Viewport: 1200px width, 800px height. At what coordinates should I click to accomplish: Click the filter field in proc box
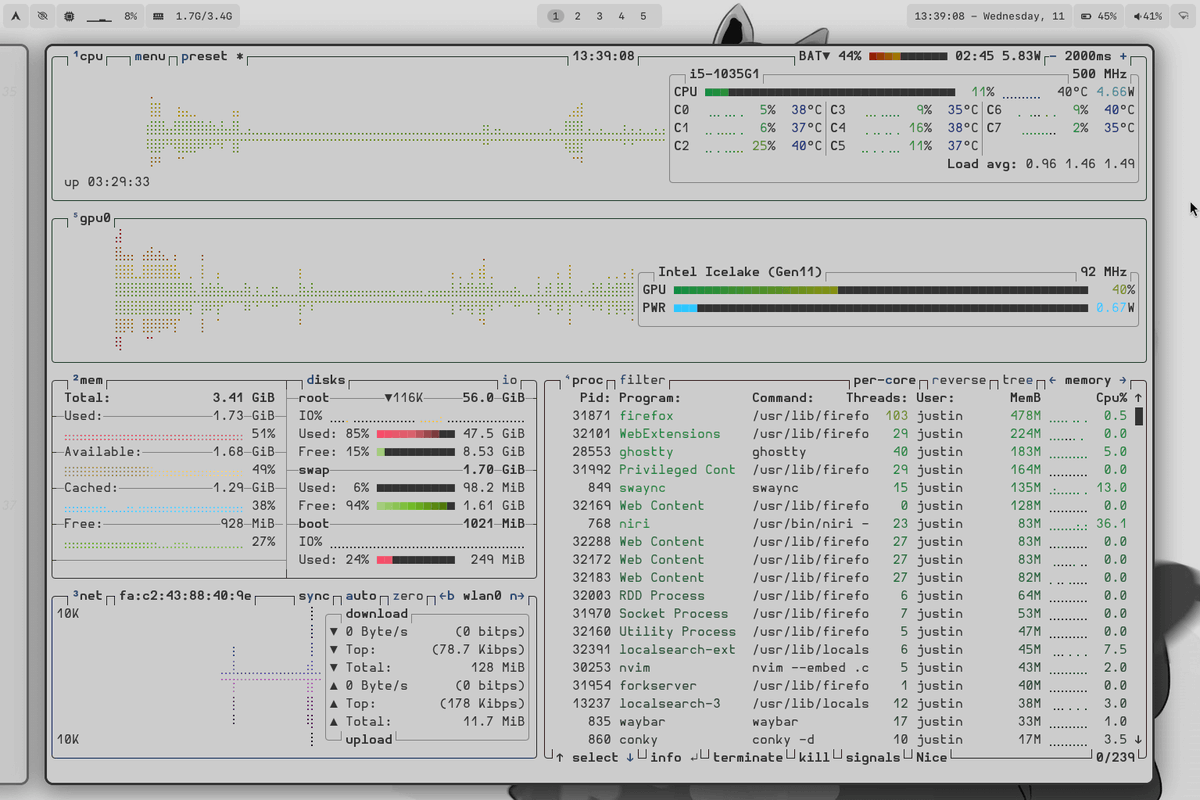(x=643, y=380)
